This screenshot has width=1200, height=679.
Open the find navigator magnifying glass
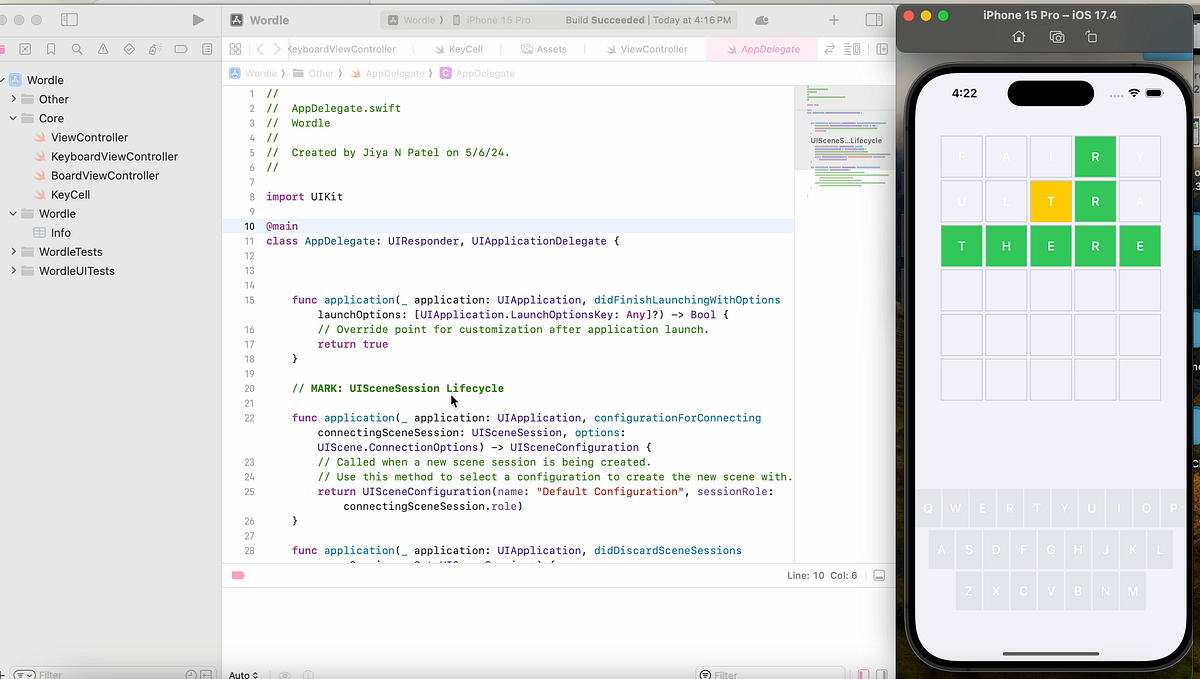click(x=77, y=47)
